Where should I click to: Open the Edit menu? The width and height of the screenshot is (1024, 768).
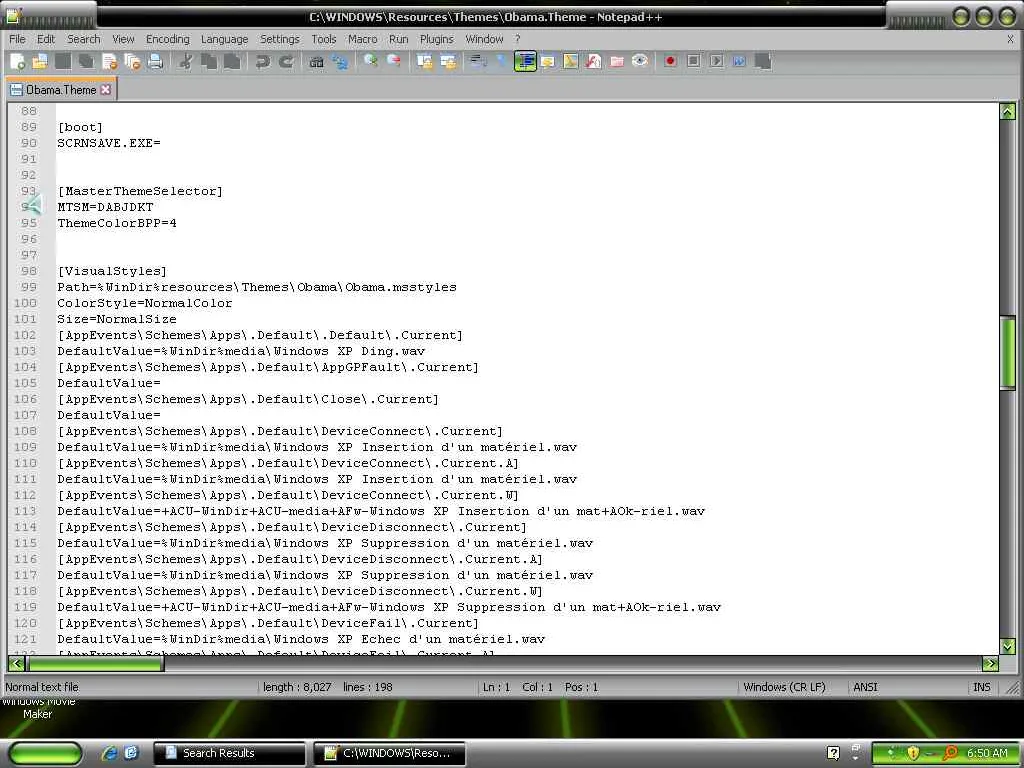coord(46,39)
